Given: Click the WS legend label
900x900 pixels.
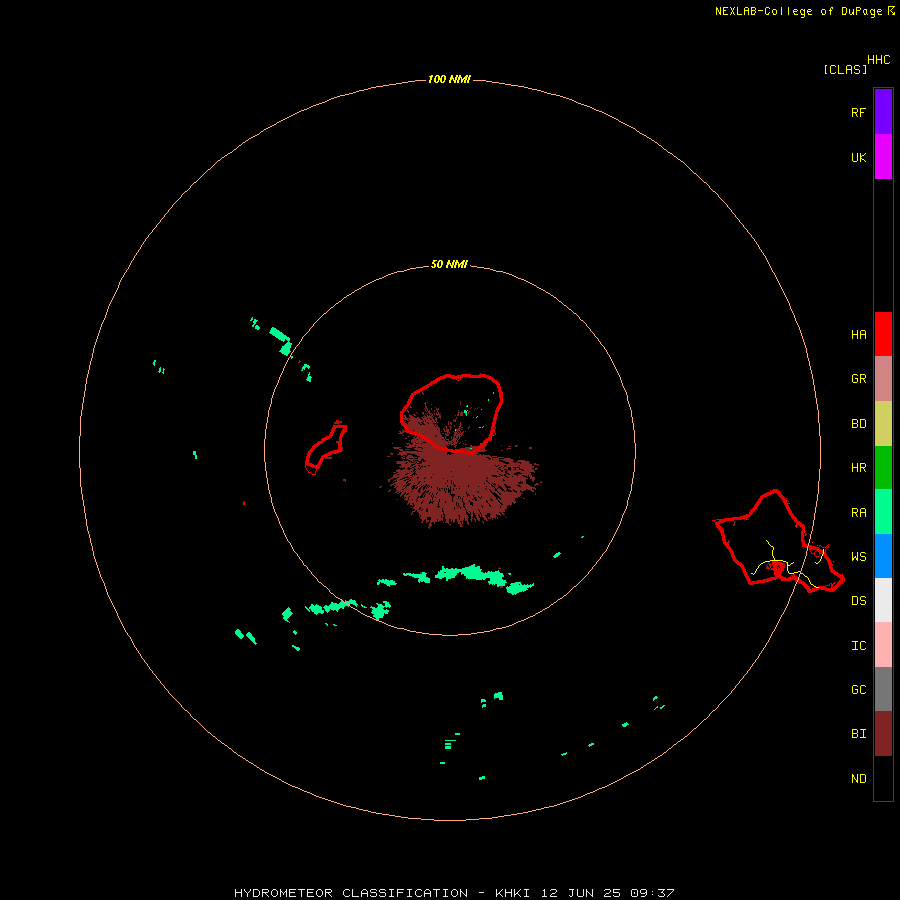Looking at the screenshot, I should tap(858, 557).
